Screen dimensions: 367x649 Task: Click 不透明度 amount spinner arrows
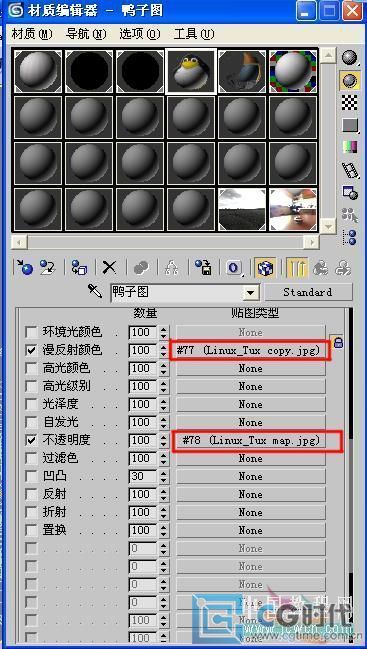164,440
